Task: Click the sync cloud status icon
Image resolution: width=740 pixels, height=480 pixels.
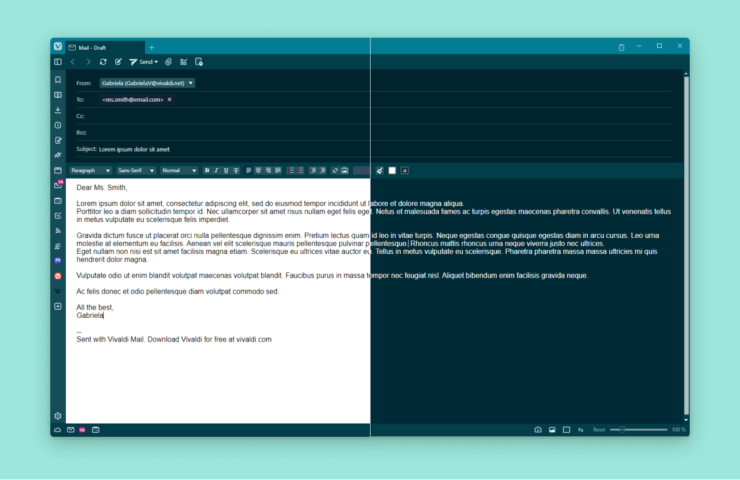Action: pyautogui.click(x=57, y=430)
